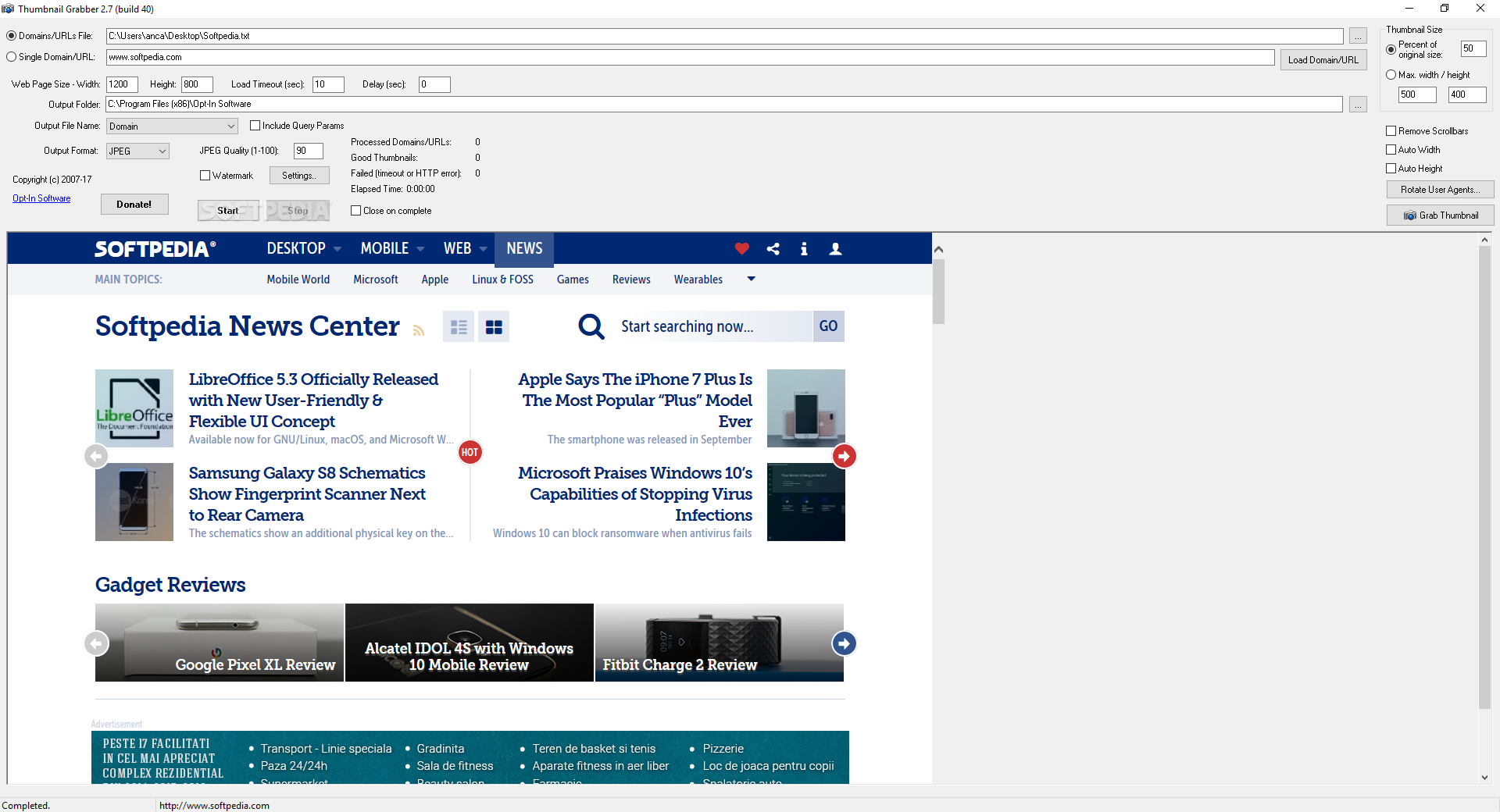Click the web page vertical scrollbar thumb
Screen dimensions: 1500x812
[x=938, y=291]
